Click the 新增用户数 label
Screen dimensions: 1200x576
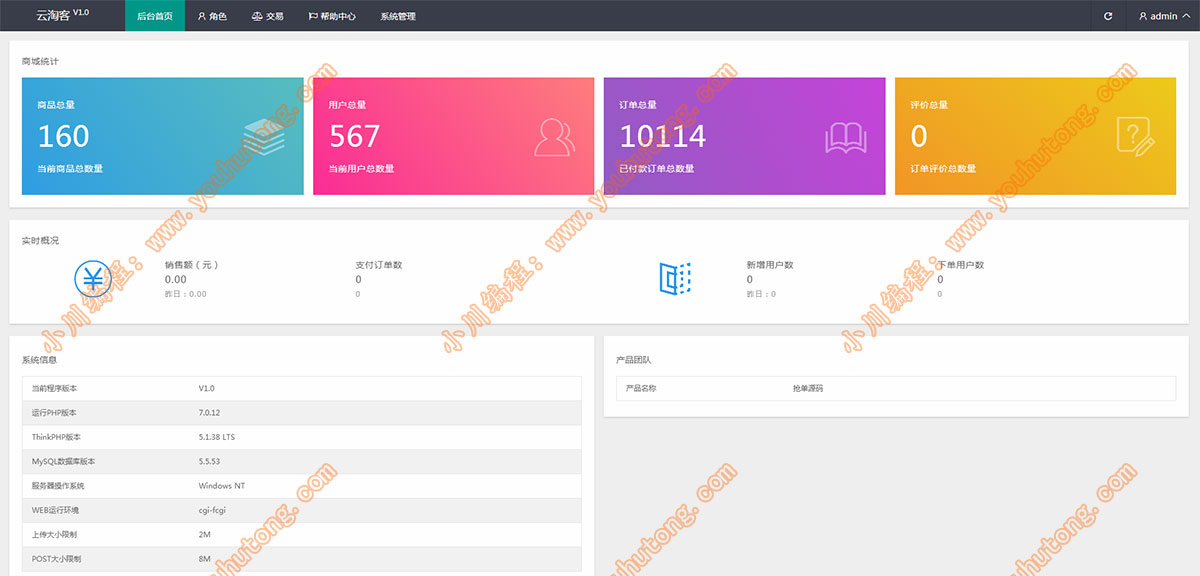pos(770,265)
